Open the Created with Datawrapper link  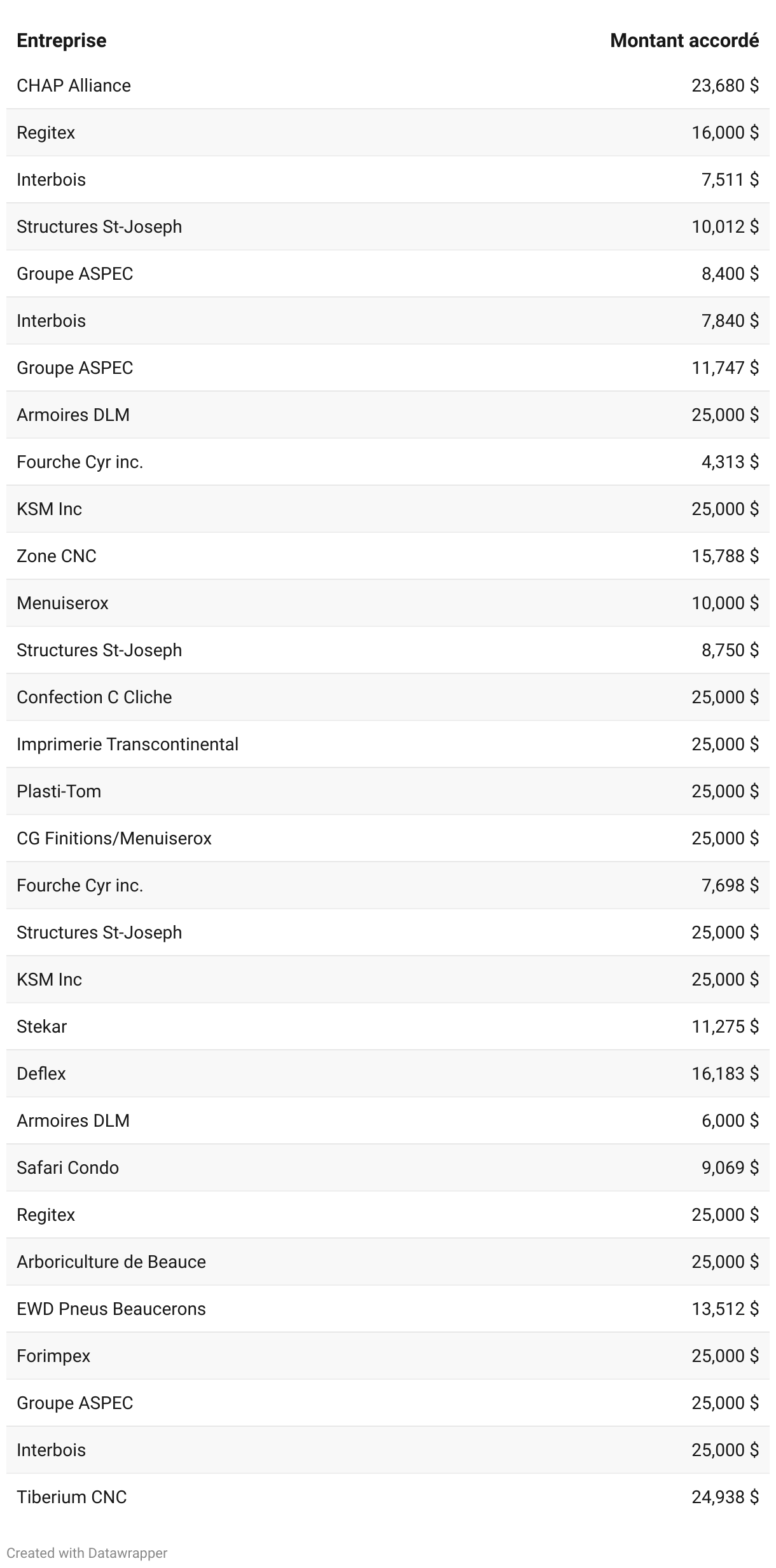(x=87, y=1553)
